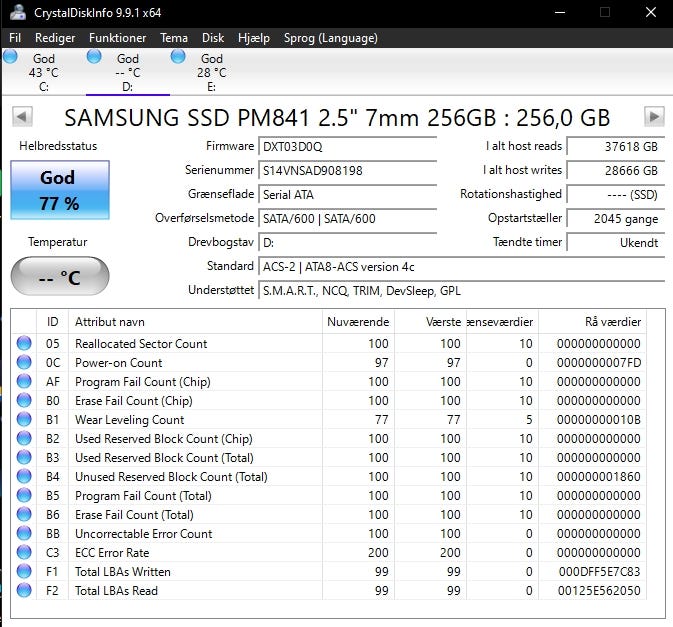Image resolution: width=673 pixels, height=627 pixels.
Task: Select the Wear Leveling Count attribute name
Action: coord(130,420)
